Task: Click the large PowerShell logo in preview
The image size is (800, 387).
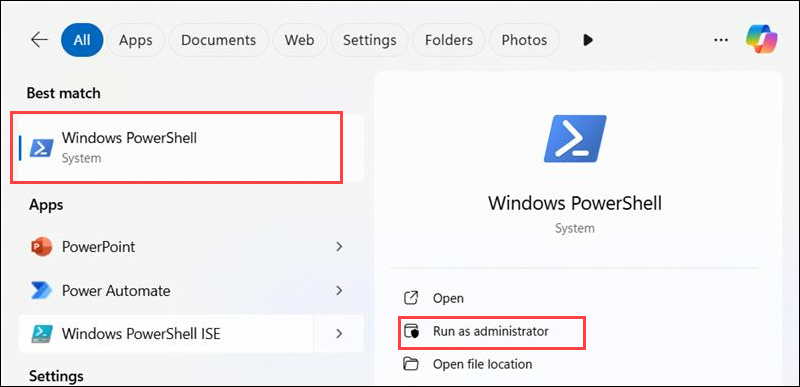Action: coord(574,139)
